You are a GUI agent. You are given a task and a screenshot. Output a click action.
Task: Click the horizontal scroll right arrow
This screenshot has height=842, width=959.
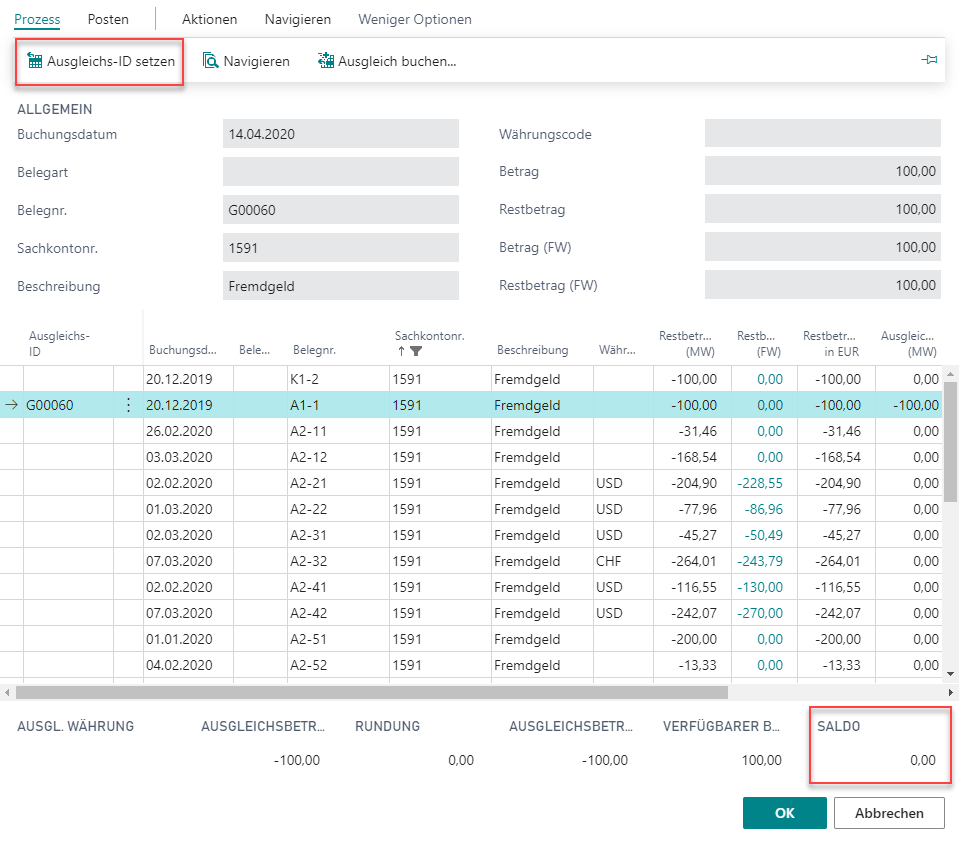point(950,693)
